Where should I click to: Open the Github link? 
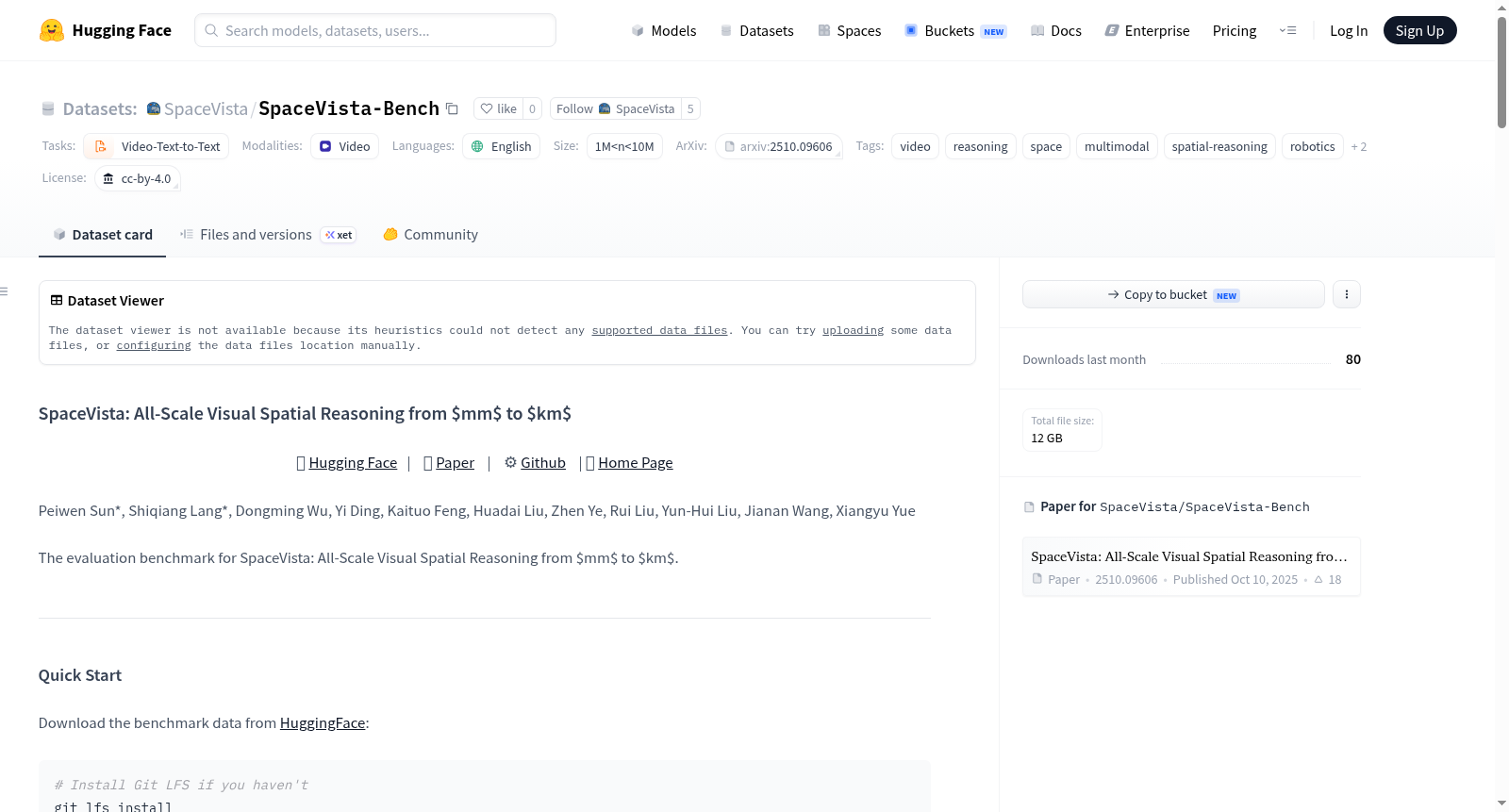(543, 463)
